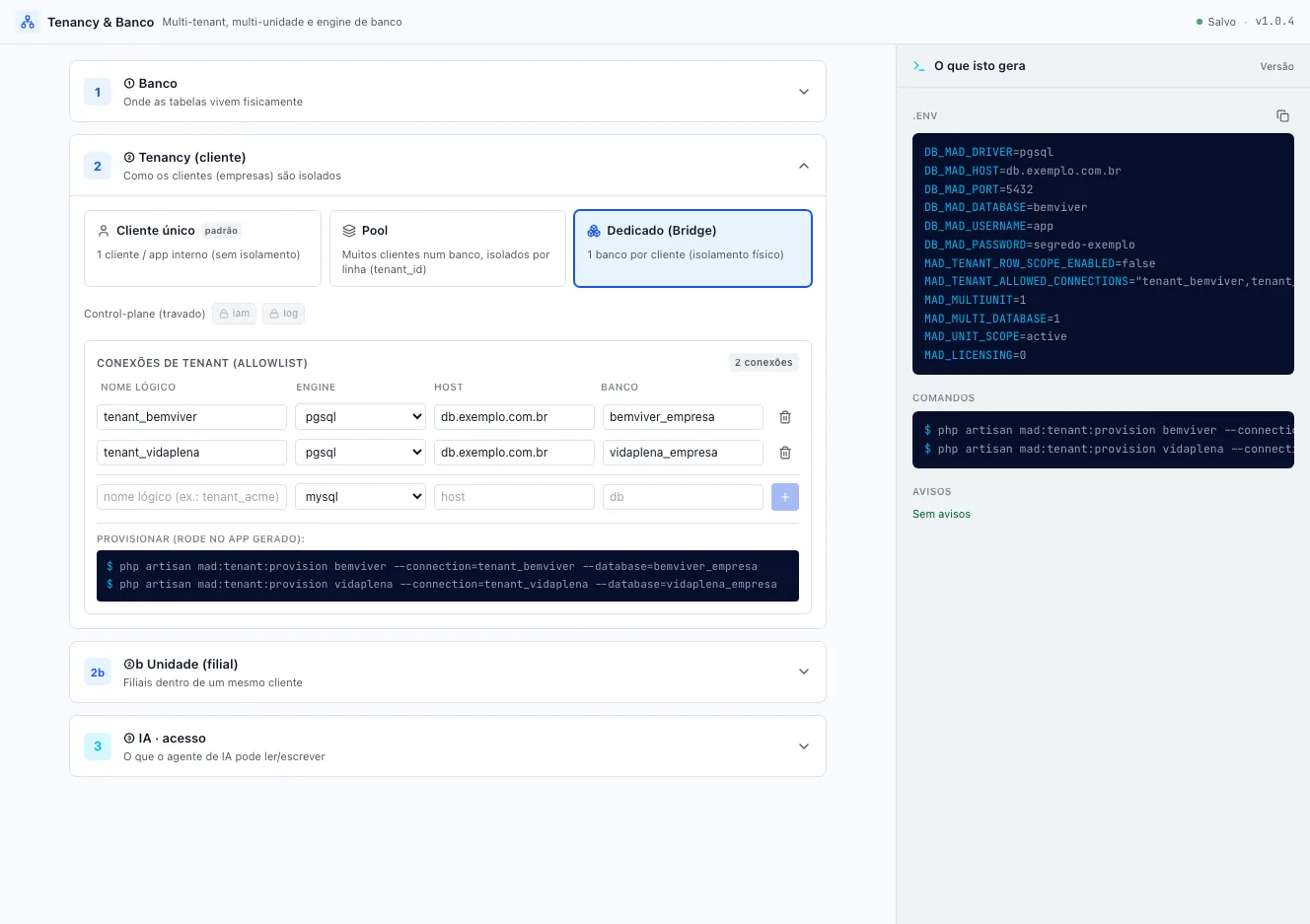Click the Versão link in the side panel
The height and width of the screenshot is (924, 1310).
pos(1276,66)
